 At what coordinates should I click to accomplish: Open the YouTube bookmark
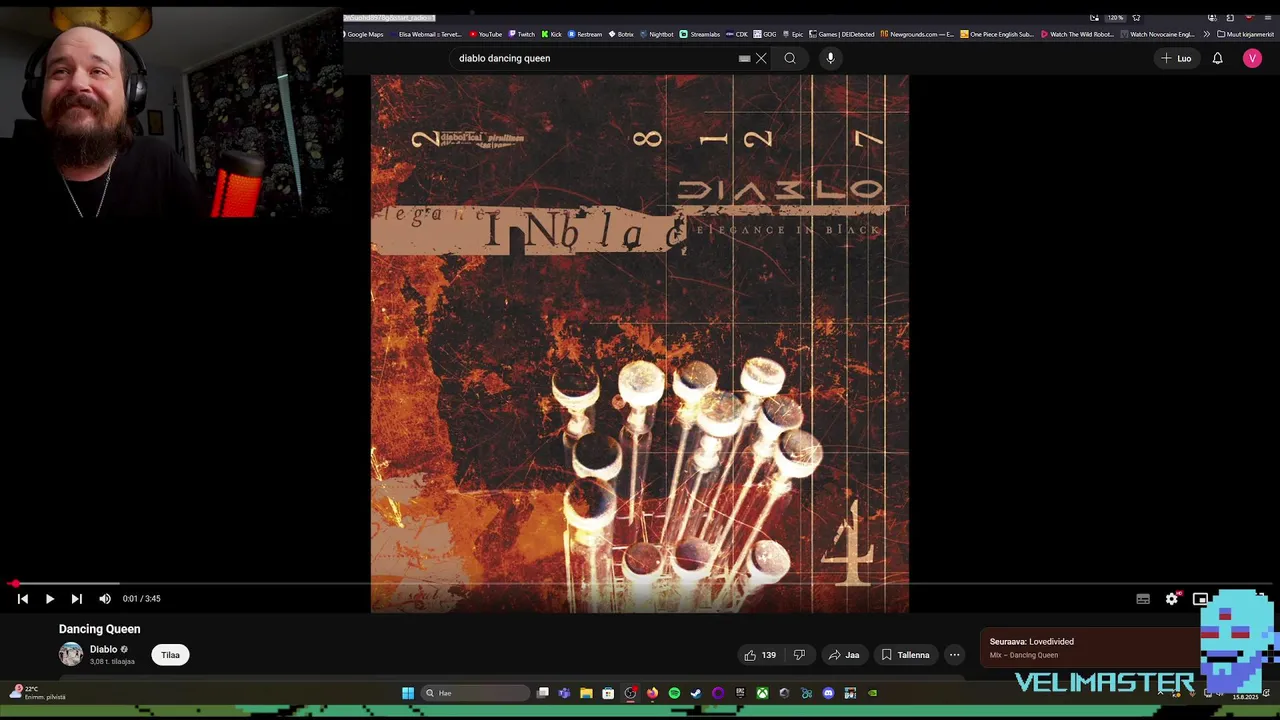coord(486,34)
